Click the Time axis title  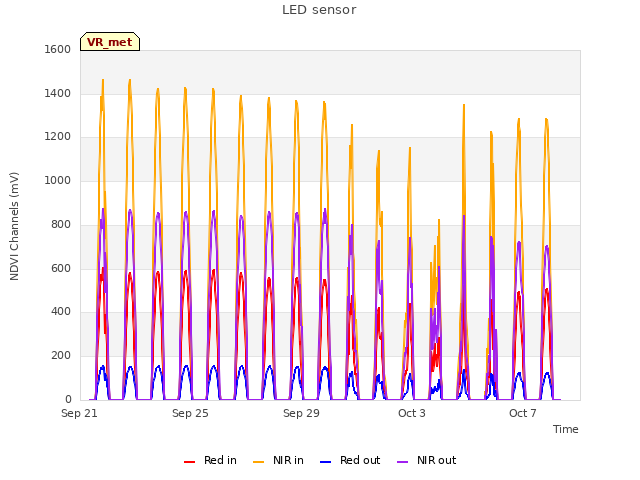point(565,429)
